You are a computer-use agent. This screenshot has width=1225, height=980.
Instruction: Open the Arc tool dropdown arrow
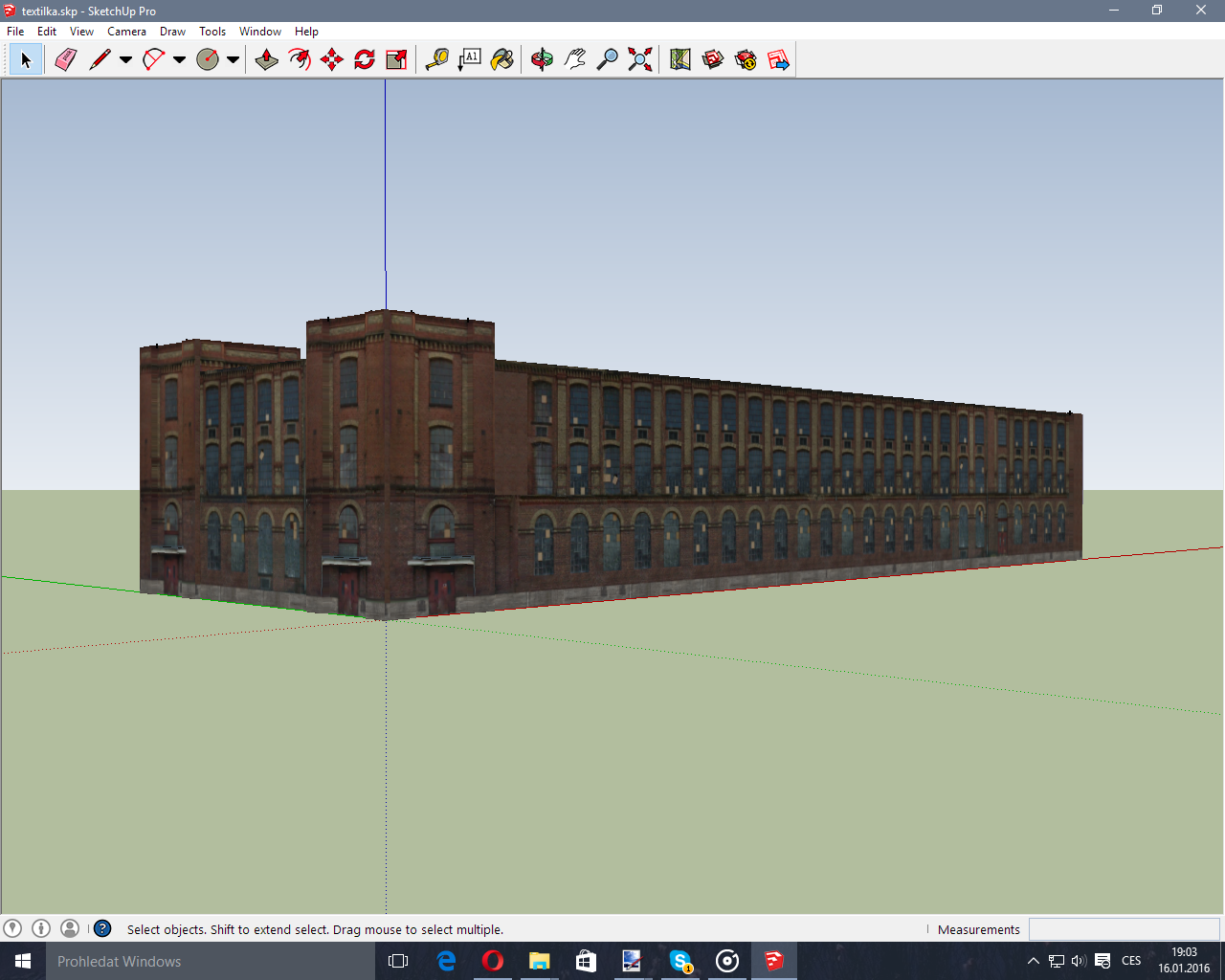[x=179, y=59]
